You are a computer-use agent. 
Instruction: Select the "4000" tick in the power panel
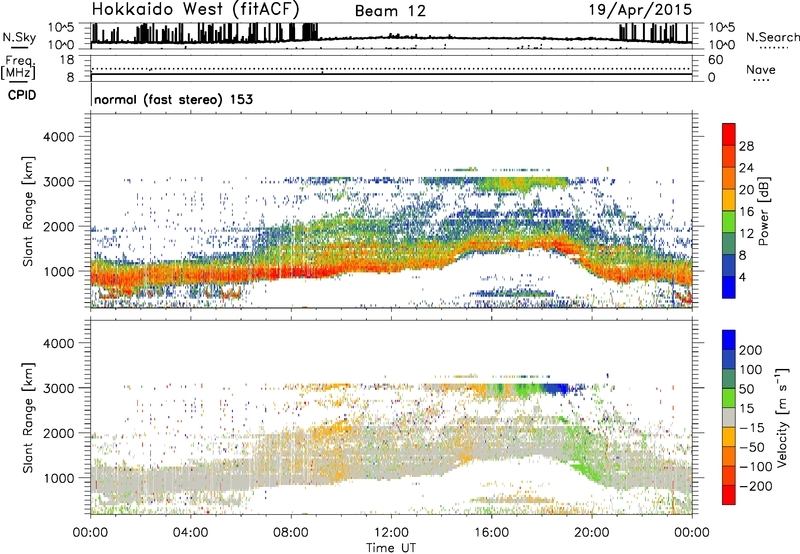click(58, 137)
